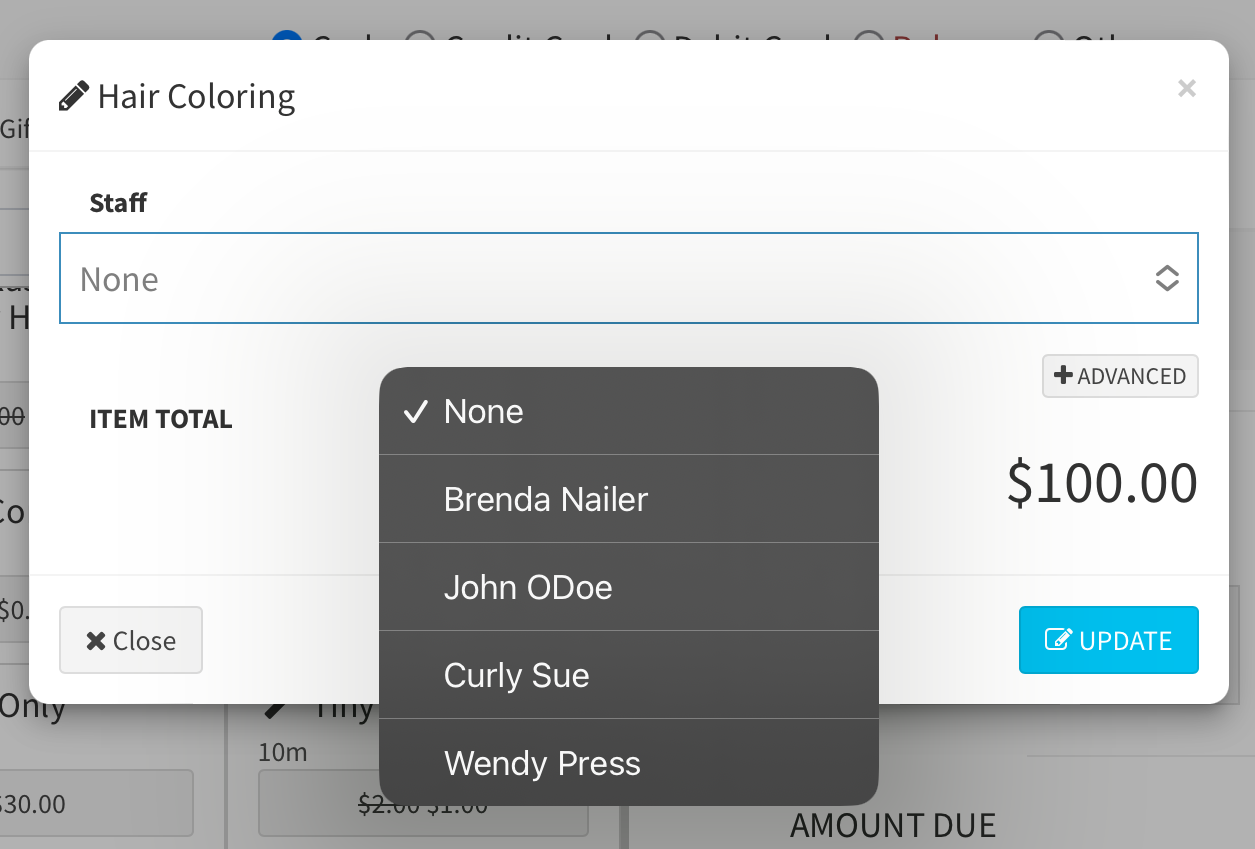
Task: Select the Credit Card radio button
Action: tap(419, 41)
